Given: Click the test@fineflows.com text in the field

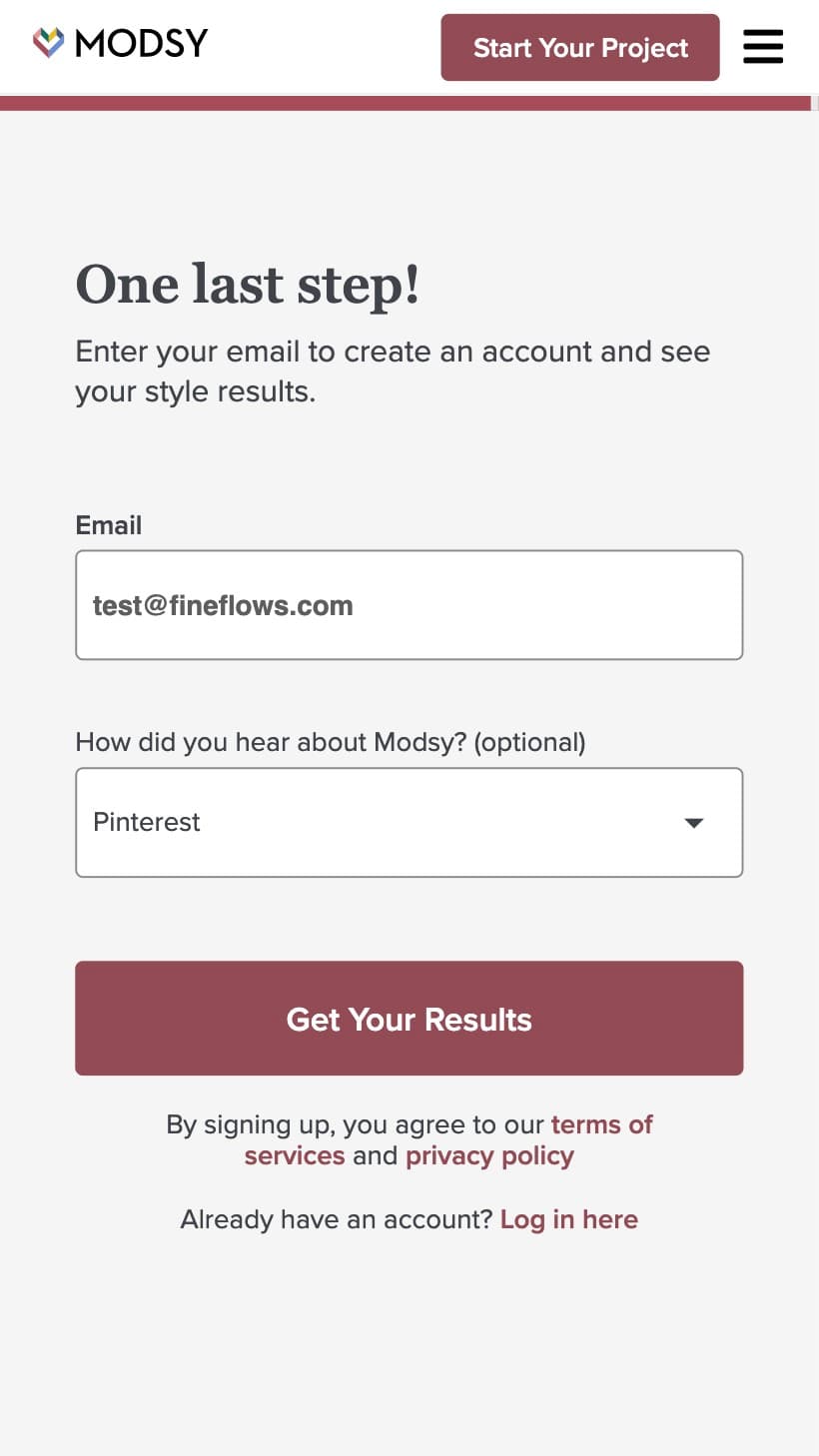Looking at the screenshot, I should 223,605.
